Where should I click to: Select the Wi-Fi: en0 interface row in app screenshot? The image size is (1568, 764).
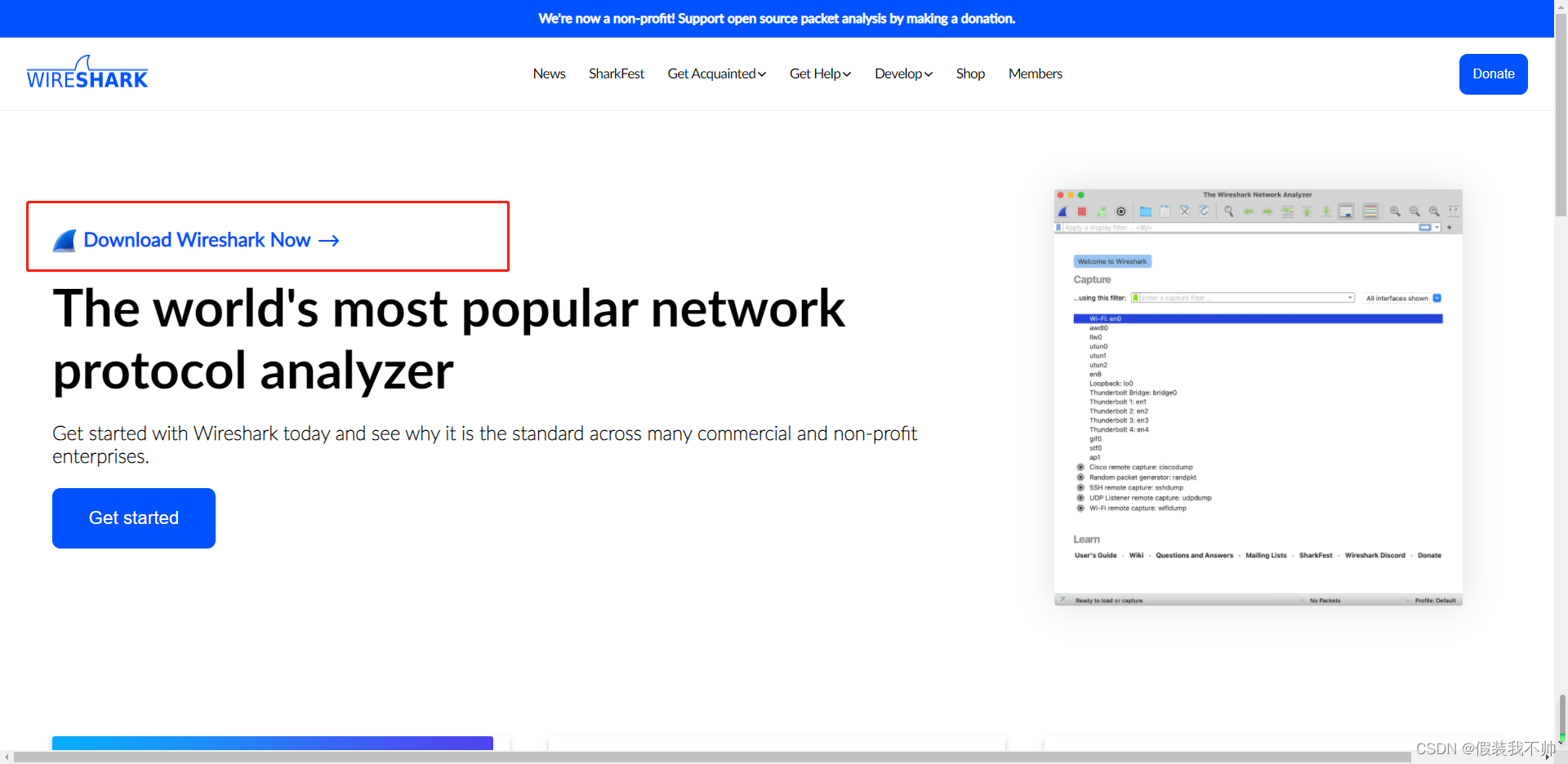1258,319
